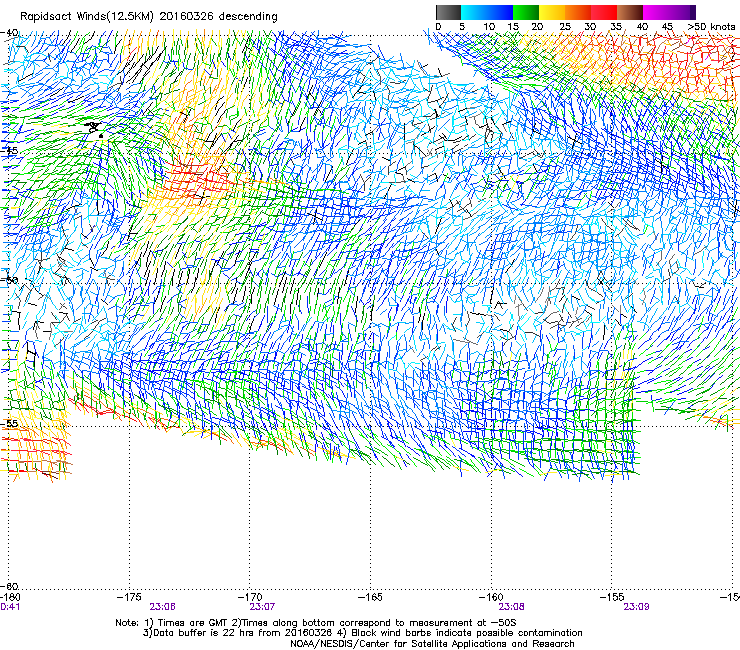The height and width of the screenshot is (650, 740).
Task: Click the purple time stamp '23:08'
Action: pos(511,607)
